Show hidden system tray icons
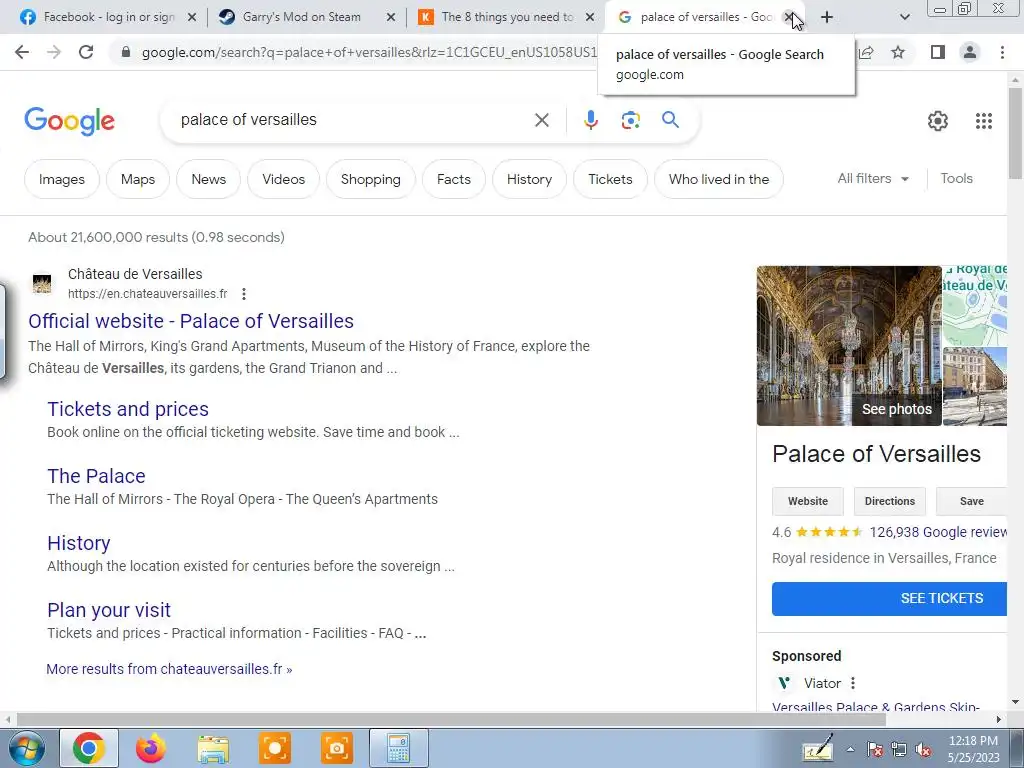 pyautogui.click(x=850, y=749)
